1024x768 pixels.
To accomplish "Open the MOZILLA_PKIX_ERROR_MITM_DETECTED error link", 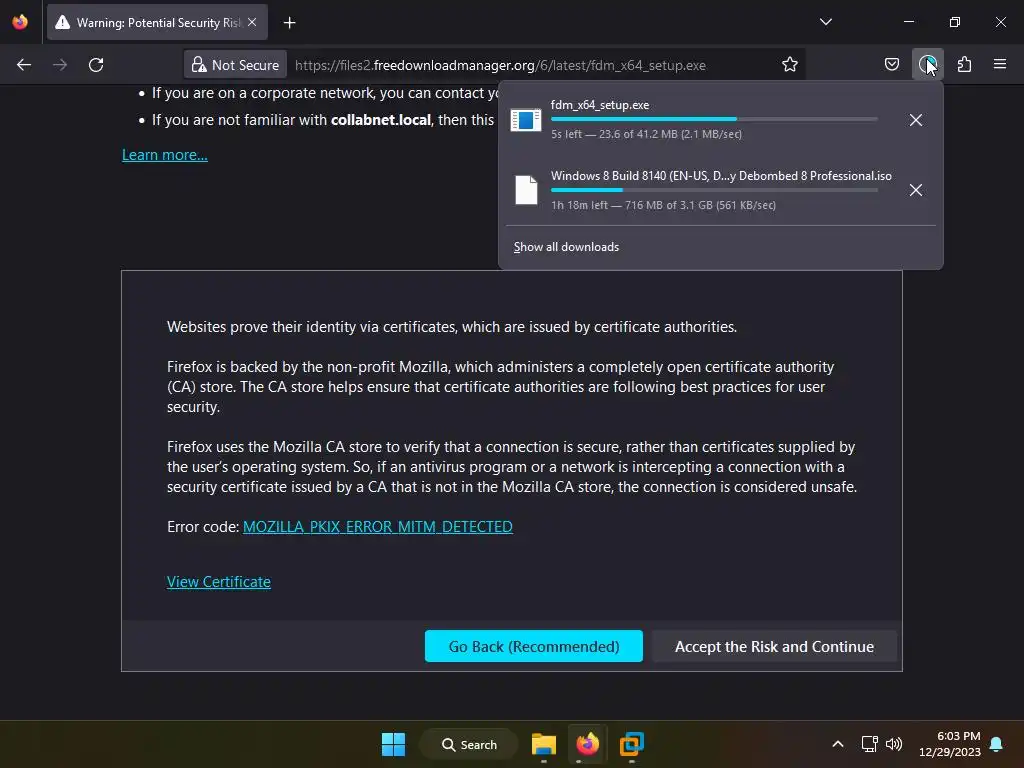I will (377, 526).
